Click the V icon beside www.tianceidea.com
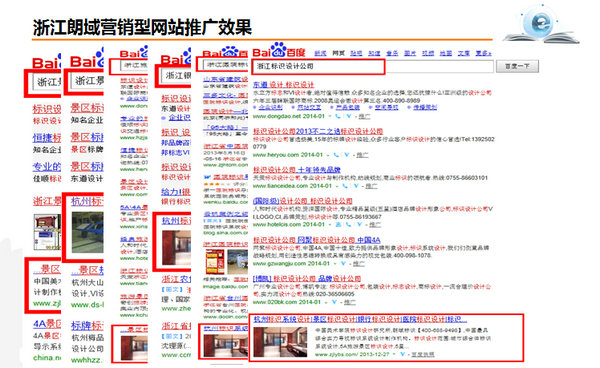 [x=355, y=186]
